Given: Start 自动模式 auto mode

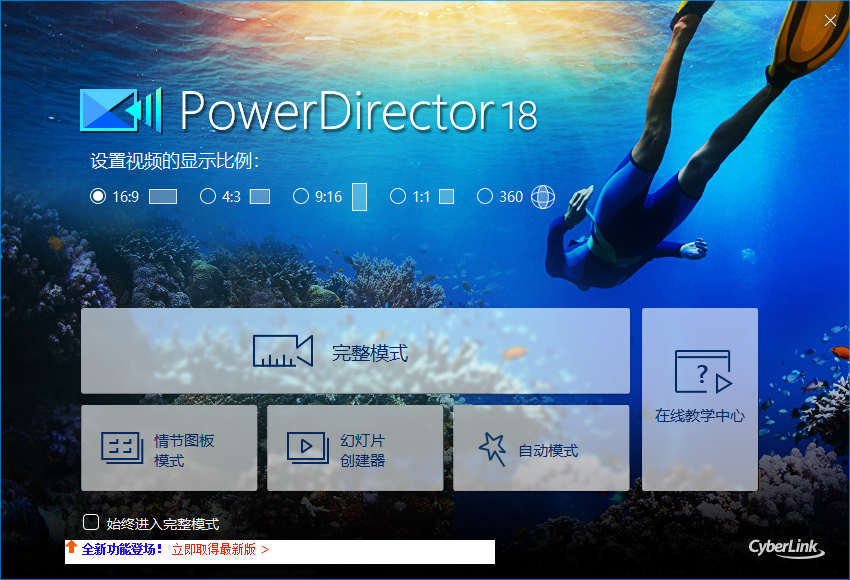Looking at the screenshot, I should click(x=541, y=448).
